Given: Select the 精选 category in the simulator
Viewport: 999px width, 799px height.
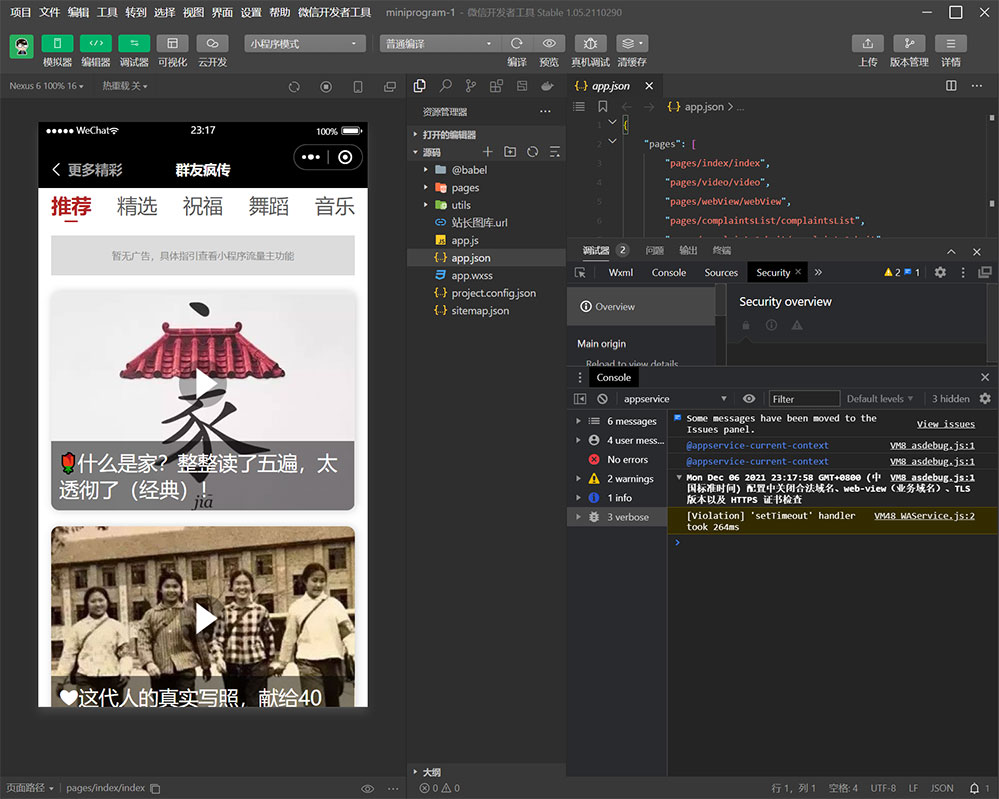Looking at the screenshot, I should point(137,207).
